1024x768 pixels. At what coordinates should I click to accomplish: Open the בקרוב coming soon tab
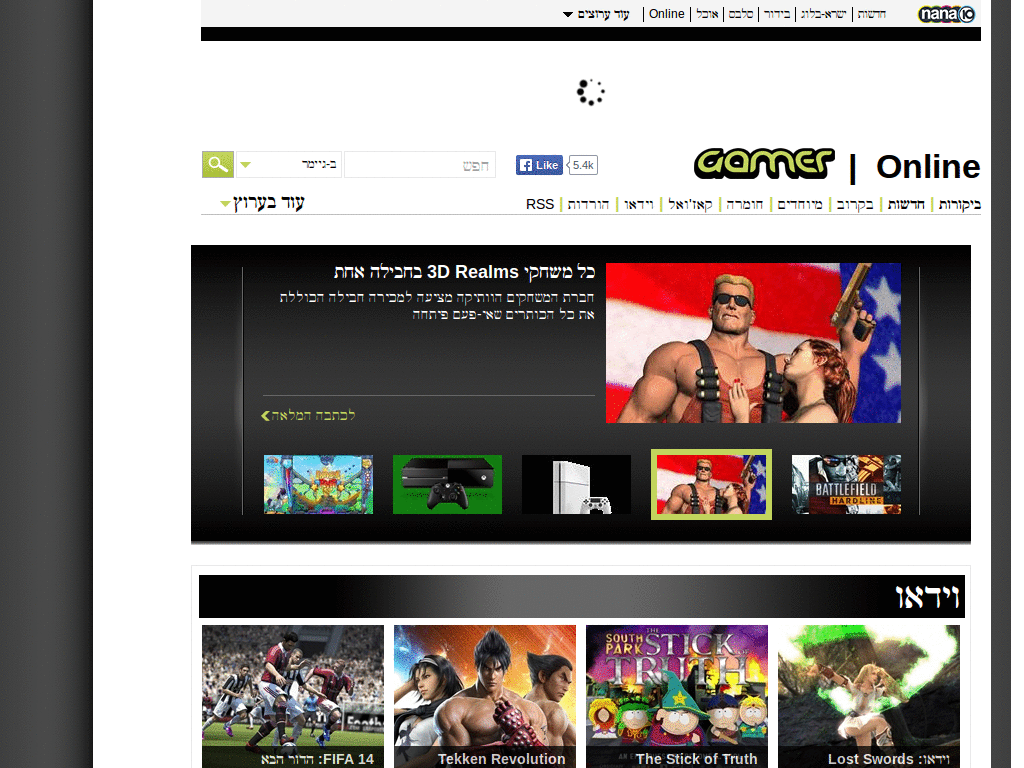(856, 204)
